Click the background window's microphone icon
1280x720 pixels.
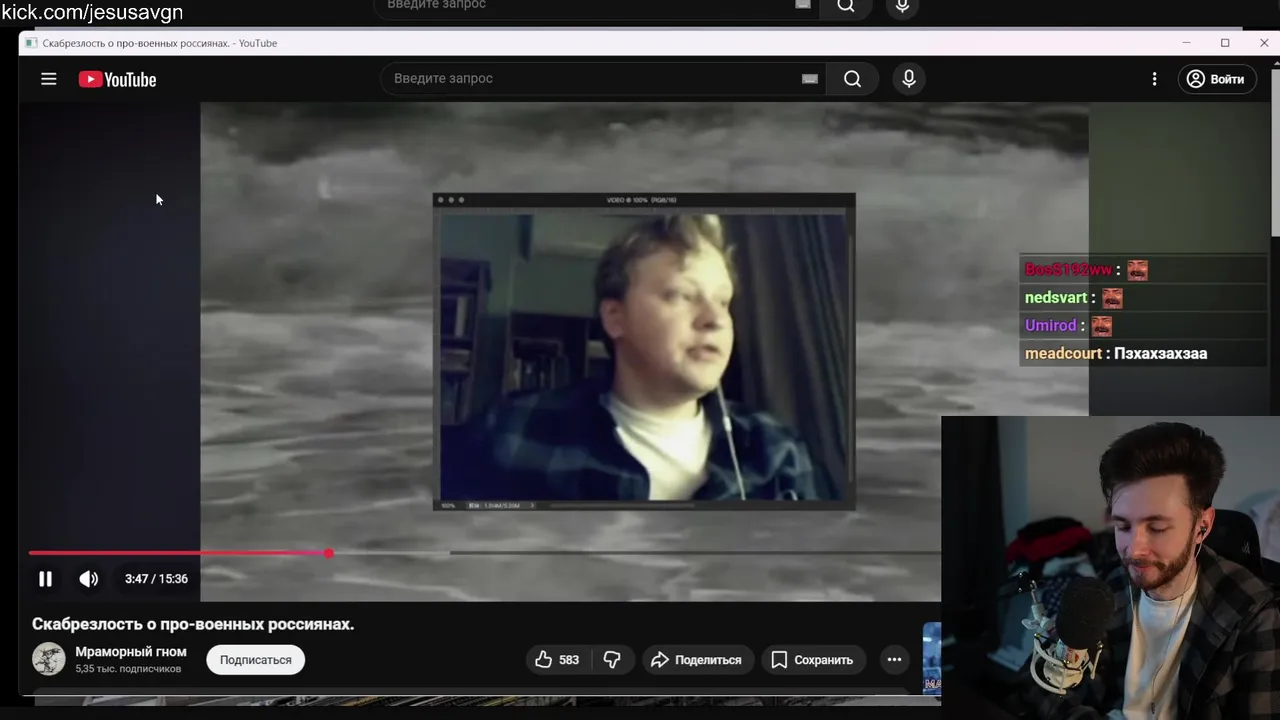pos(902,6)
